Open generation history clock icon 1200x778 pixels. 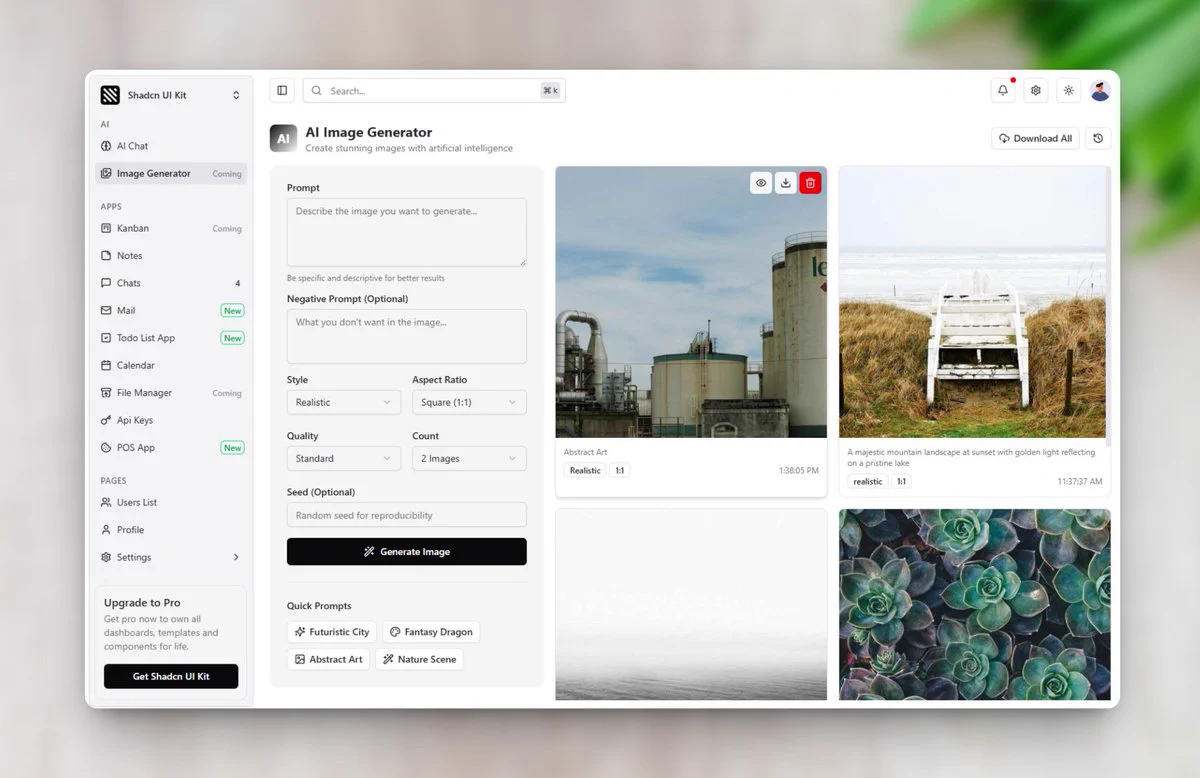pyautogui.click(x=1098, y=138)
